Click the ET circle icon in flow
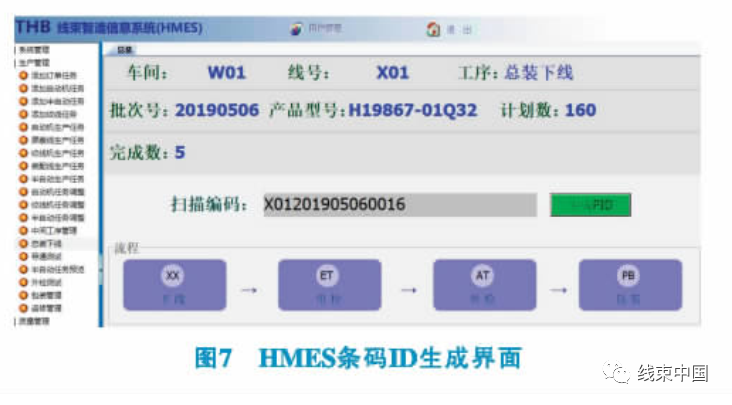The height and width of the screenshot is (405, 732). [327, 274]
